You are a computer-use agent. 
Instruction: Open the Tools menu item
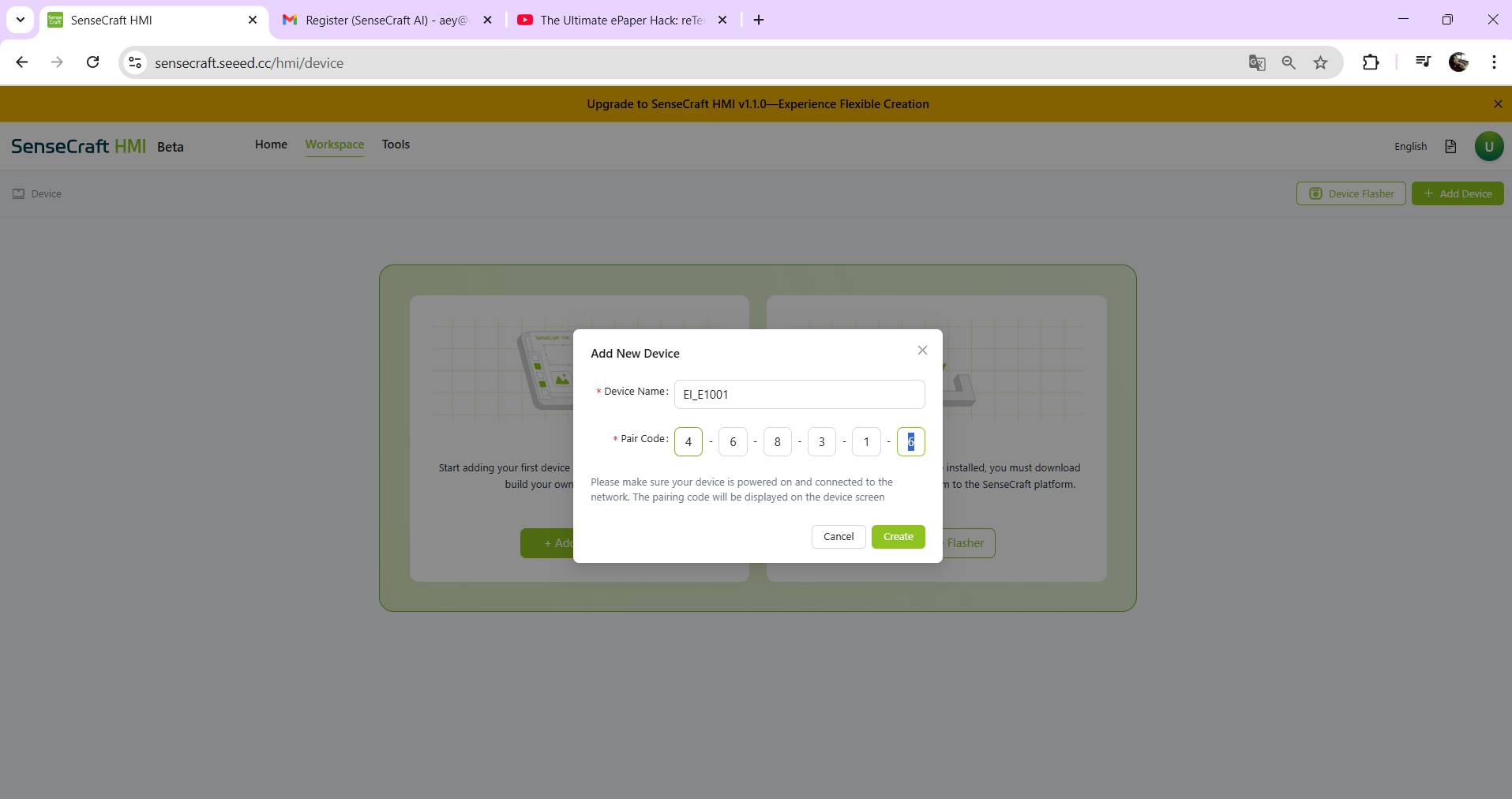coord(396,144)
